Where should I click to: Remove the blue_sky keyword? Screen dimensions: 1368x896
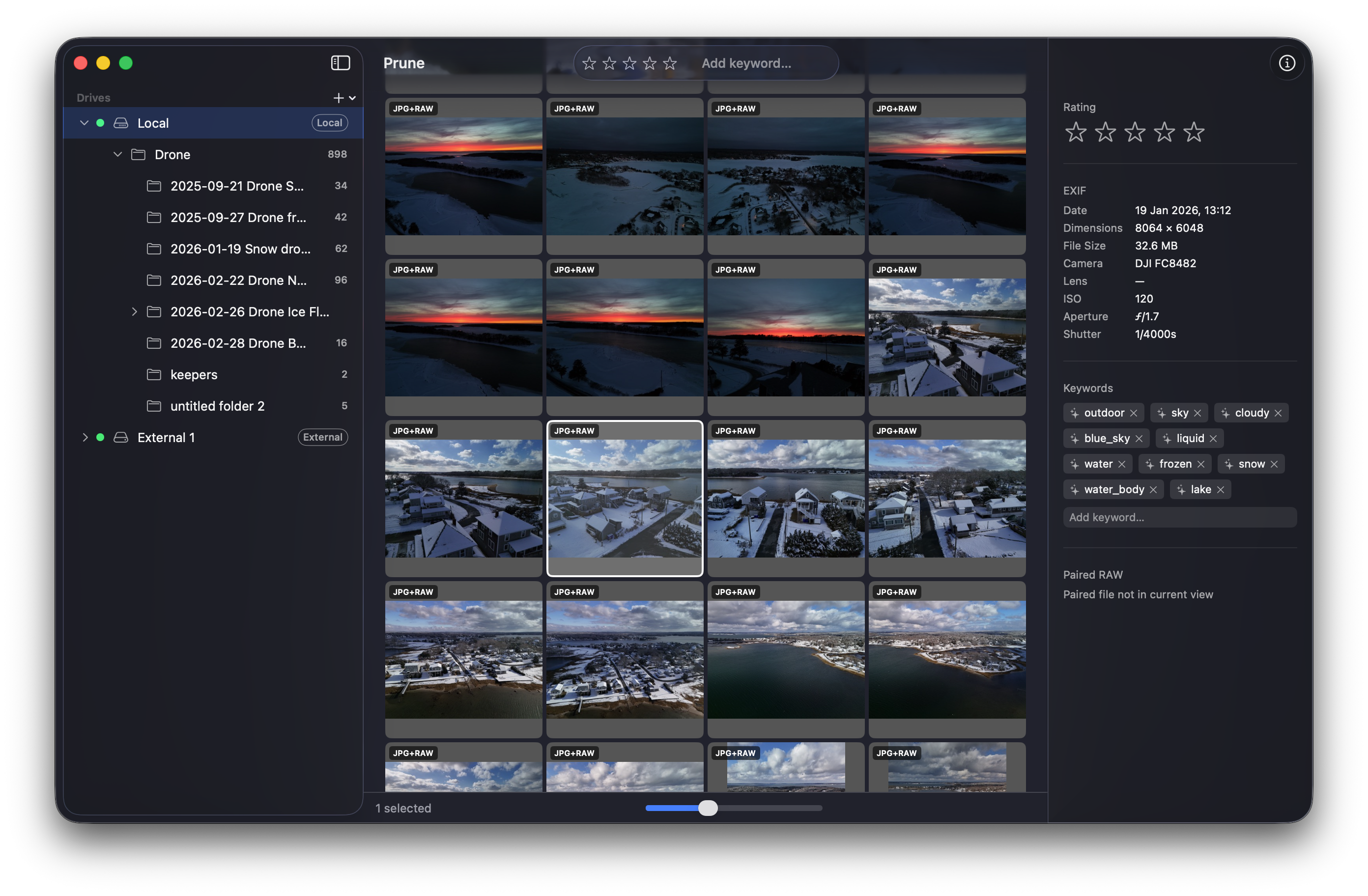1139,439
